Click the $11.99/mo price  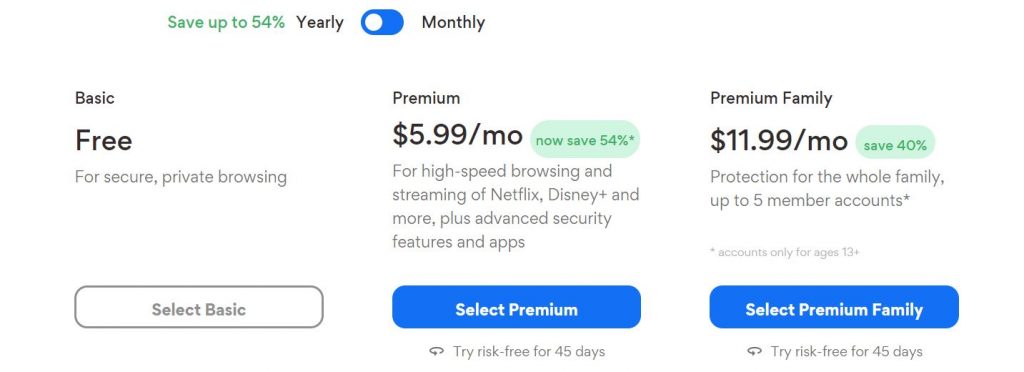click(x=778, y=140)
